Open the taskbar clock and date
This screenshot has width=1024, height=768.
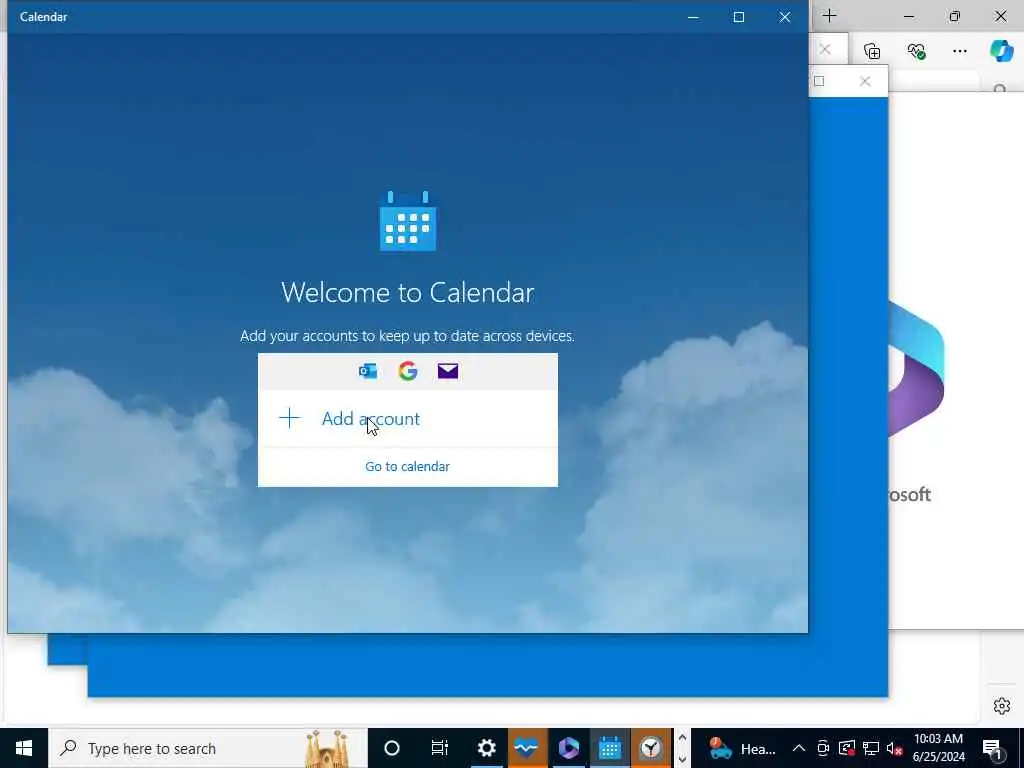click(x=938, y=748)
